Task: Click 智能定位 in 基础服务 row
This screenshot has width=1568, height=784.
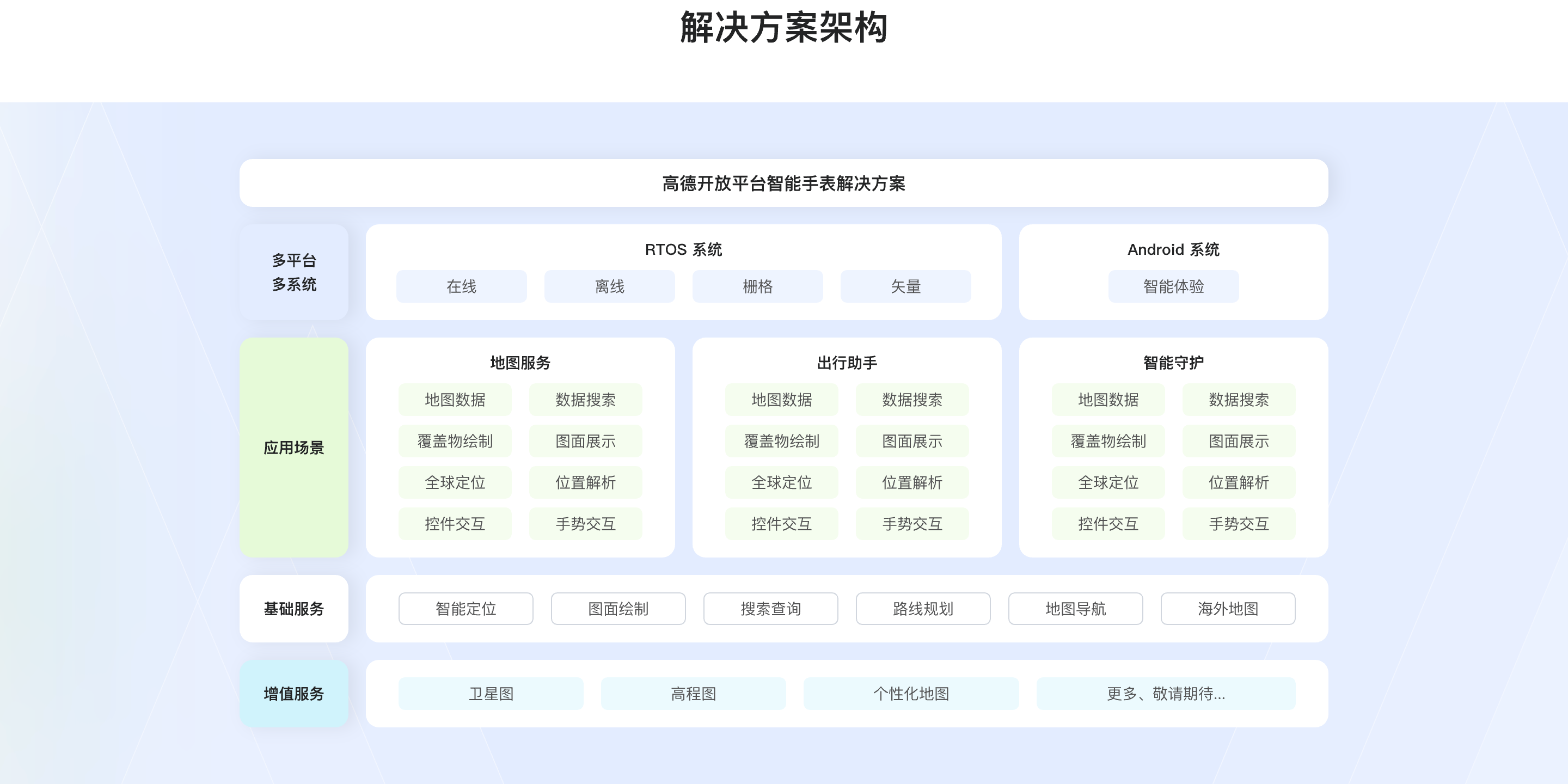Action: pos(465,609)
